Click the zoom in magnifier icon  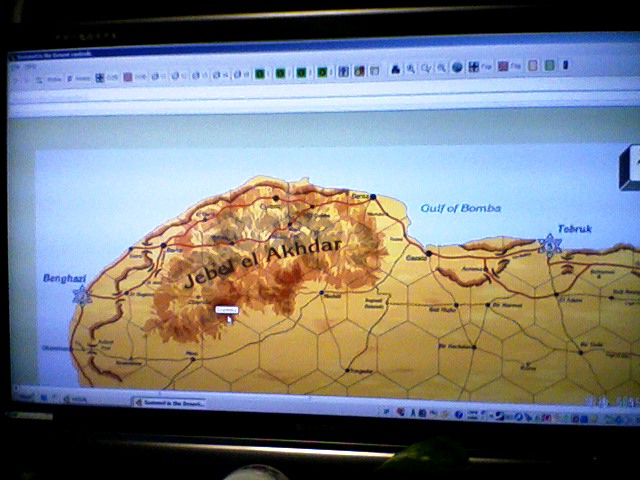point(411,69)
